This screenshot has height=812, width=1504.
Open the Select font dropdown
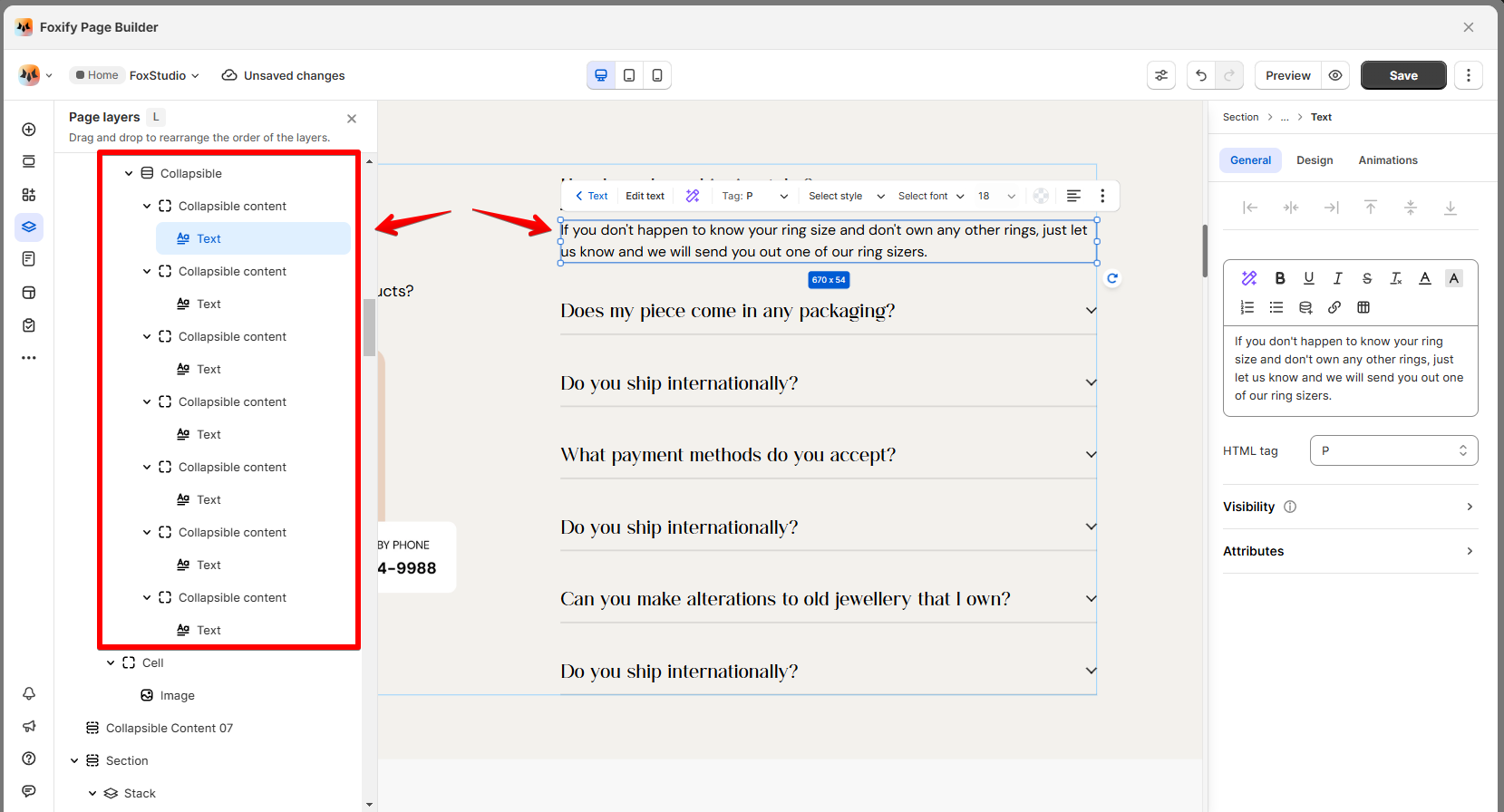pyautogui.click(x=931, y=196)
